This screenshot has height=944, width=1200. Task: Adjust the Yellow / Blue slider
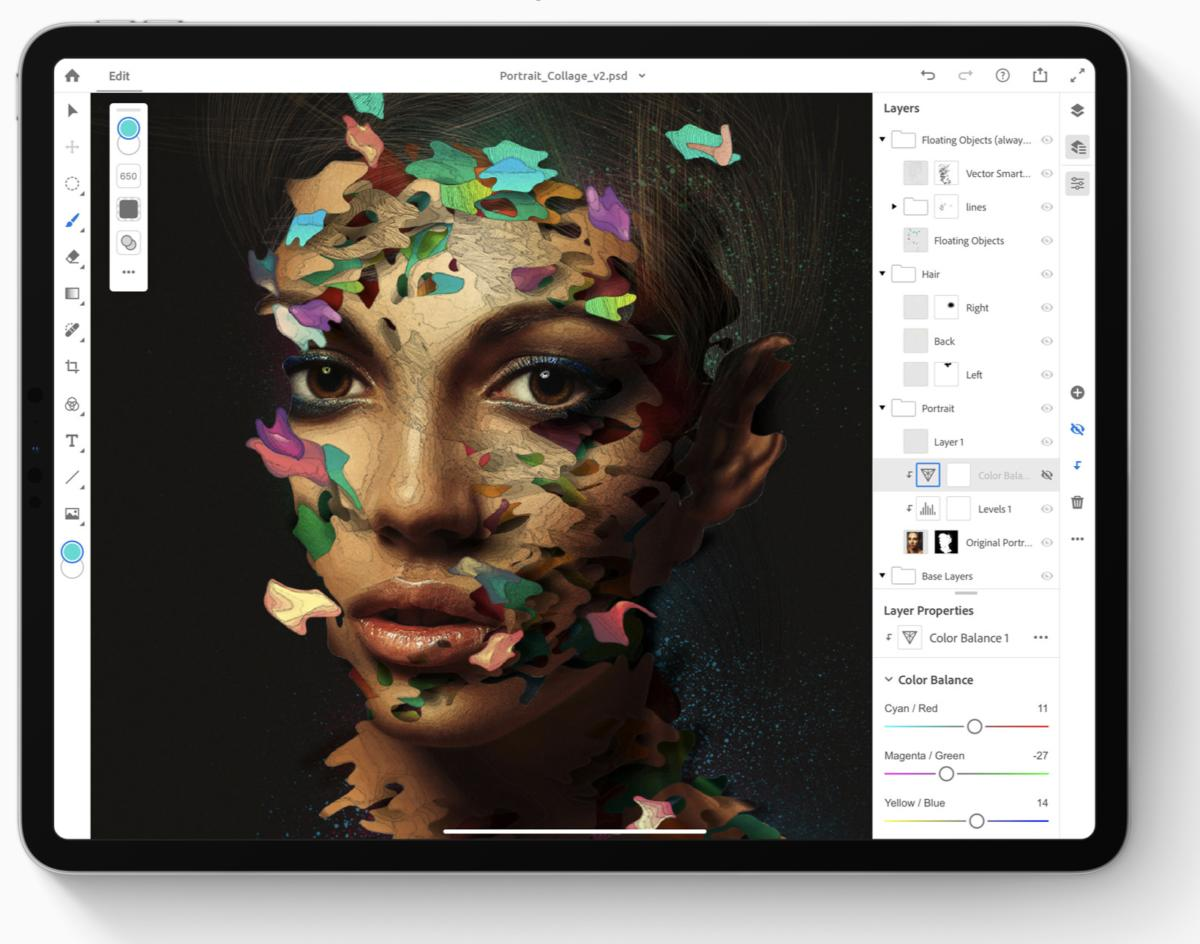977,821
